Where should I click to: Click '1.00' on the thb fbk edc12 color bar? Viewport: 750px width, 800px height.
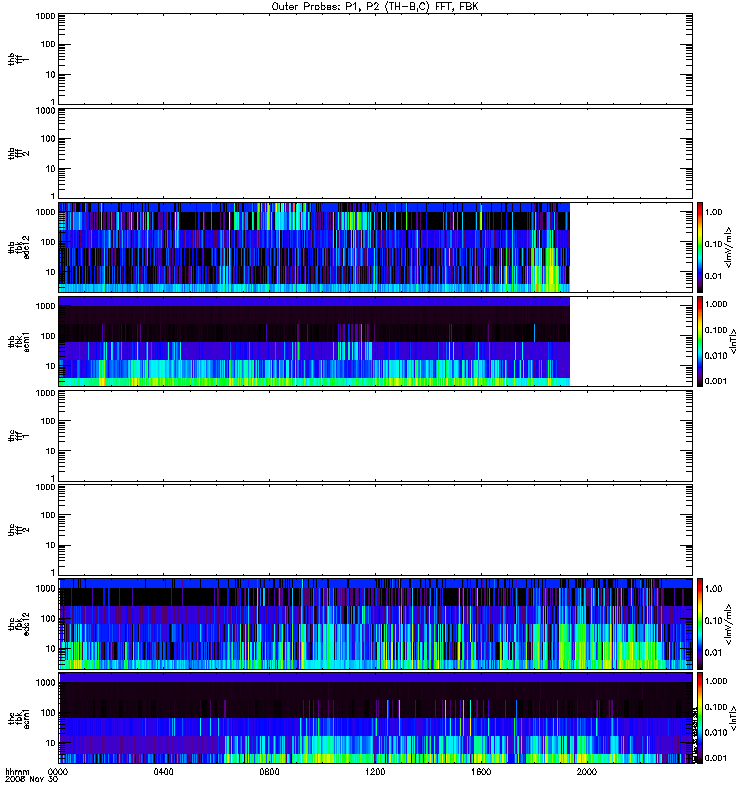(713, 212)
